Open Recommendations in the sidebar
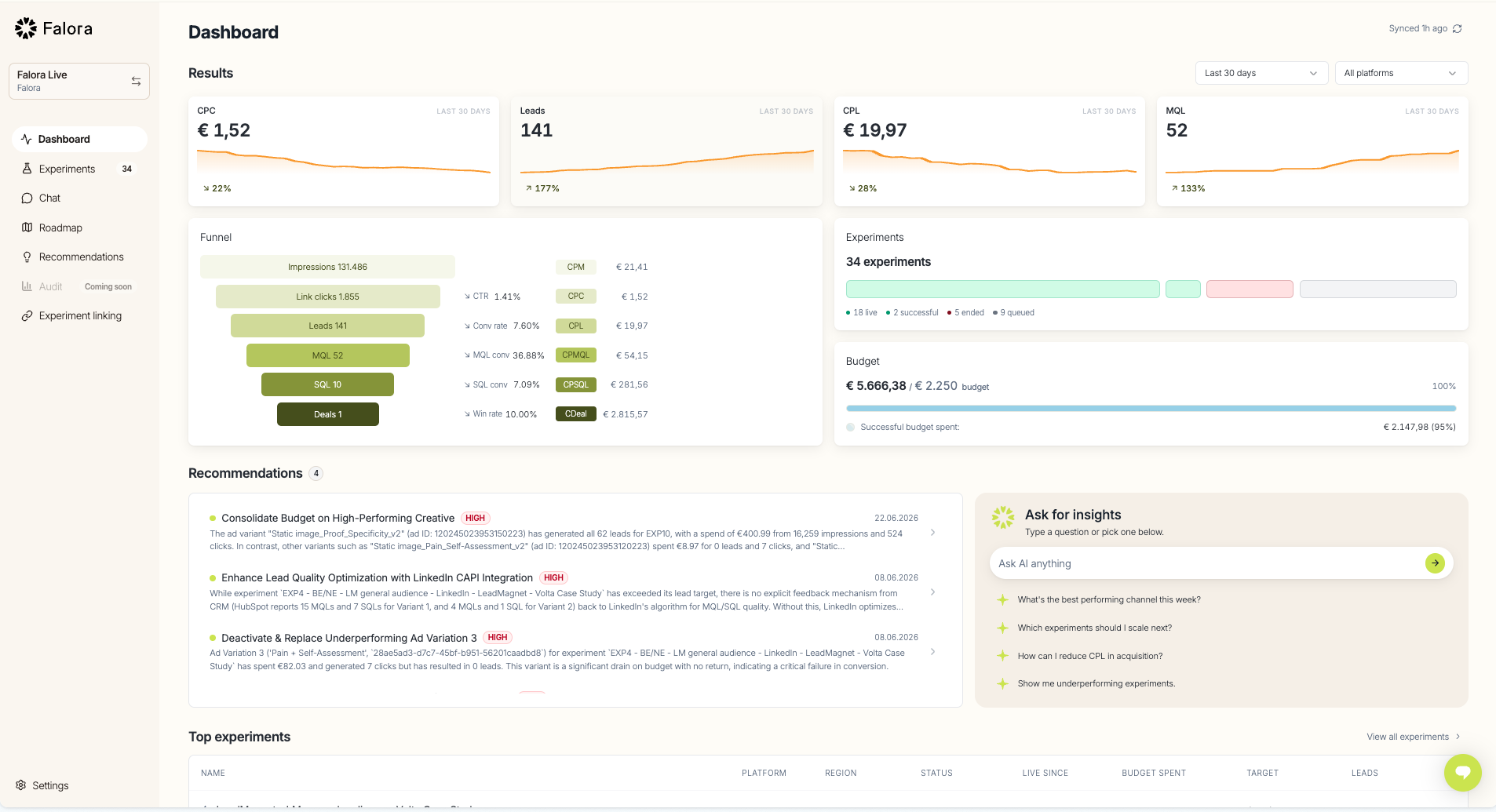This screenshot has height=812, width=1496. tap(79, 257)
